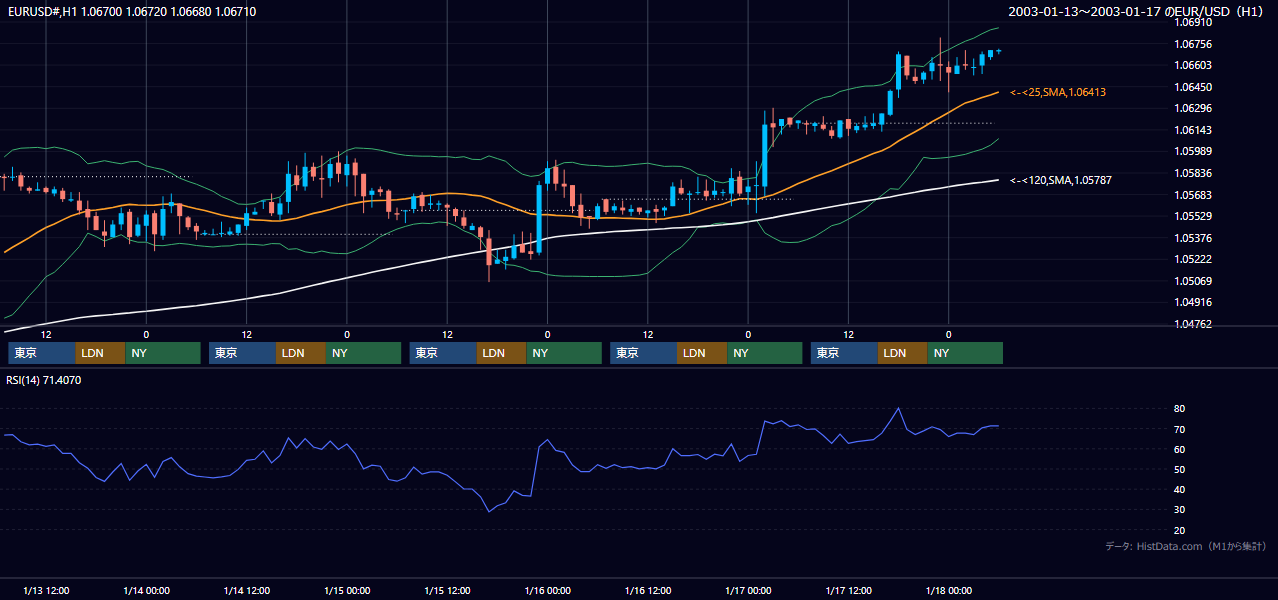
Task: Select price level 1.06296 on axis
Action: [1193, 108]
